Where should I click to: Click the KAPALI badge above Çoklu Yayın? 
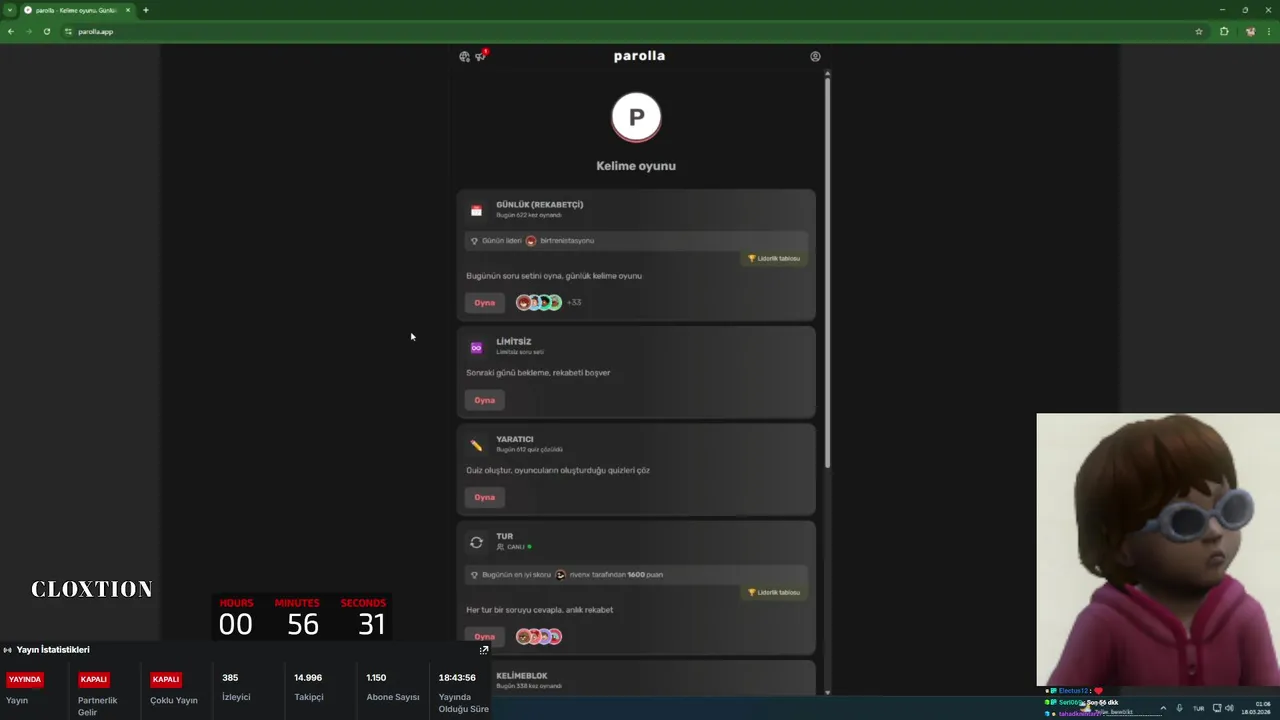pos(166,679)
